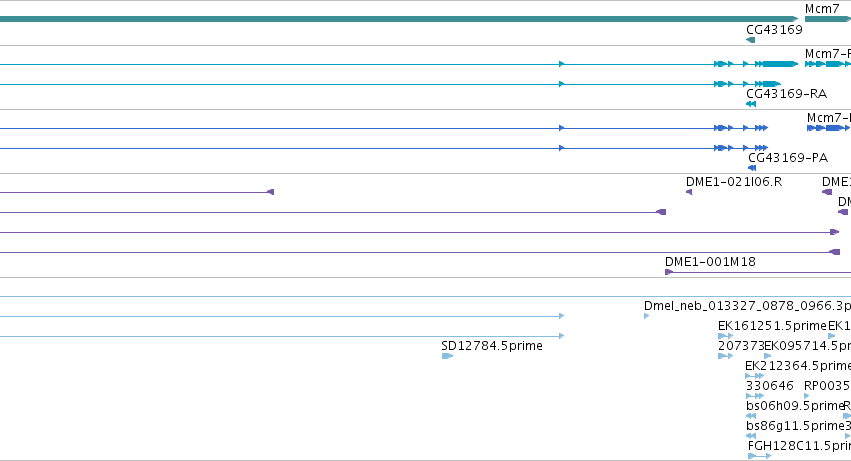Click the EK161251.5prime label
This screenshot has height=461, width=851.
point(772,326)
